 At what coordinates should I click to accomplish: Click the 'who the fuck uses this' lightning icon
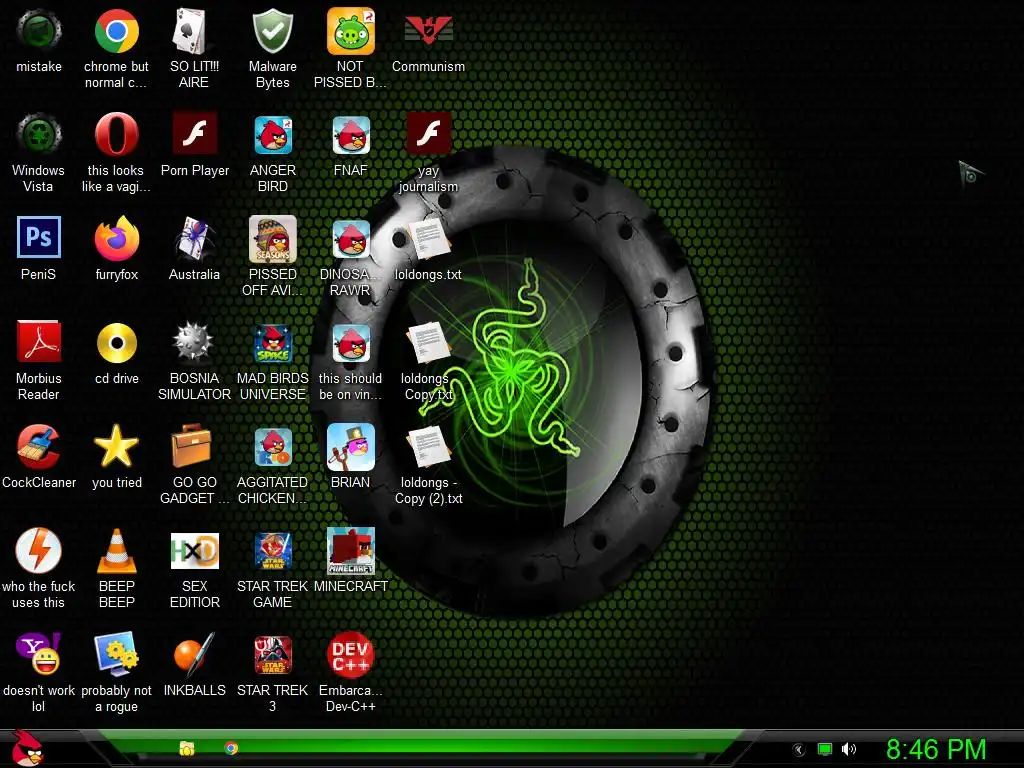pos(39,550)
